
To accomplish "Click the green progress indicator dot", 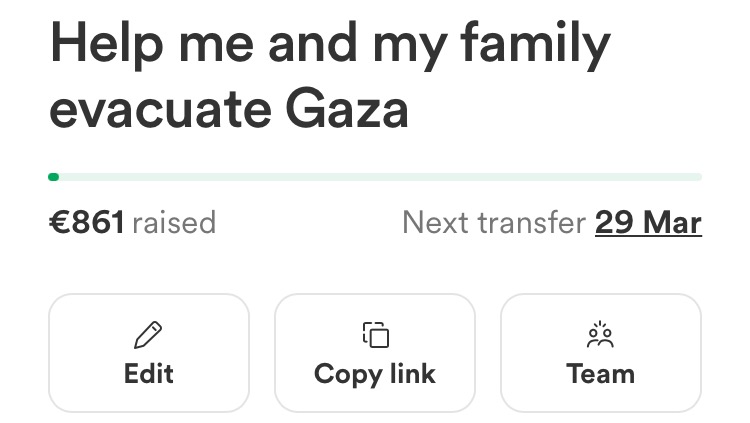I will coord(54,177).
